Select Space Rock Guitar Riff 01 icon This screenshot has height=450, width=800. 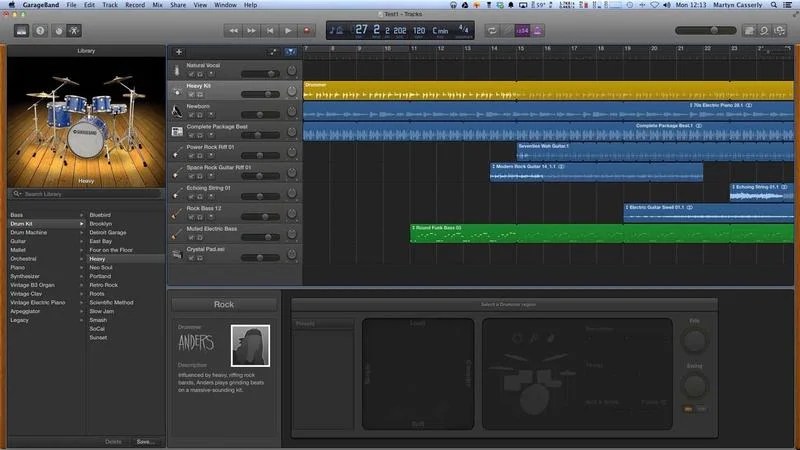pos(177,172)
